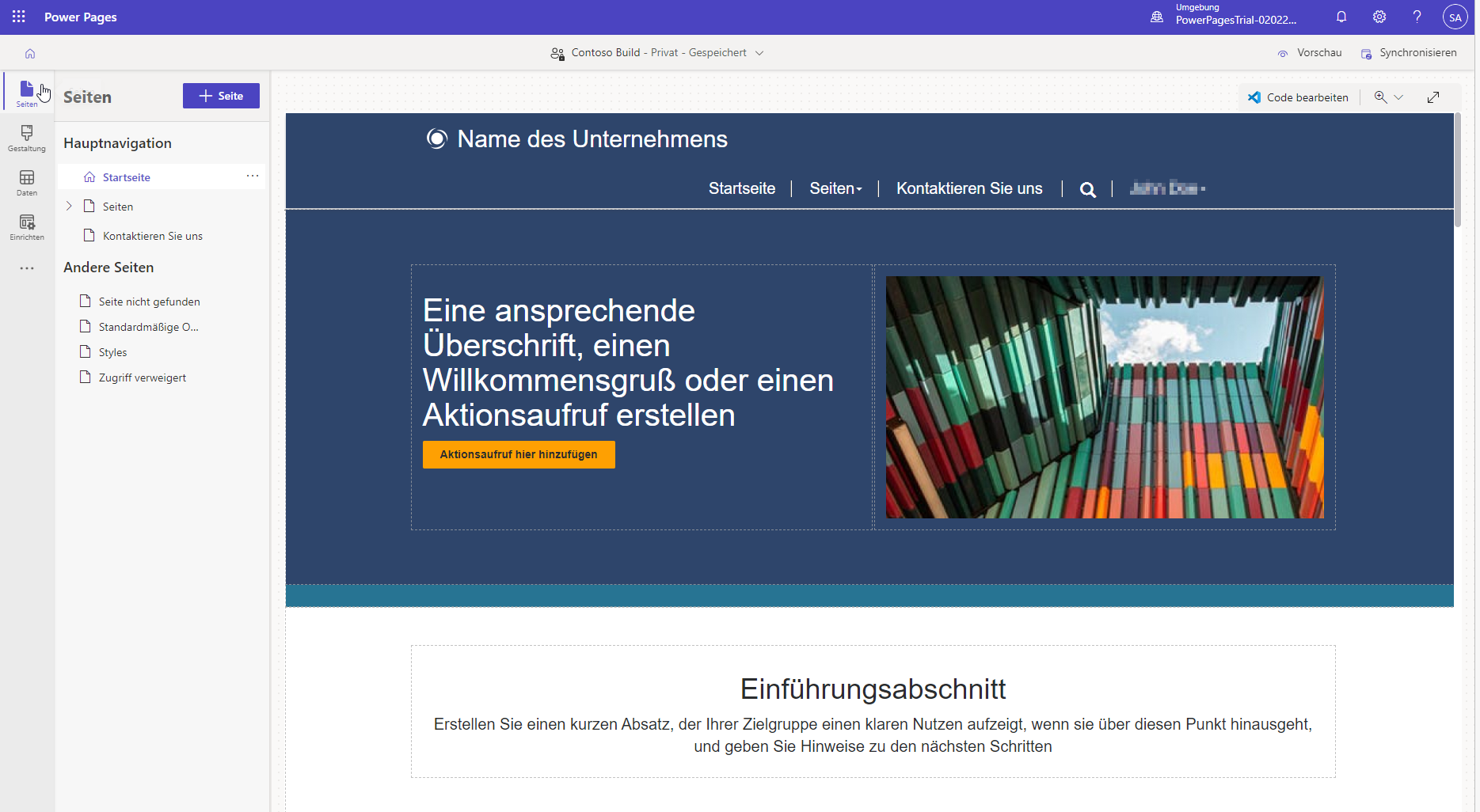Open the Contoso Build site dropdown
This screenshot has width=1480, height=812.
(x=759, y=52)
